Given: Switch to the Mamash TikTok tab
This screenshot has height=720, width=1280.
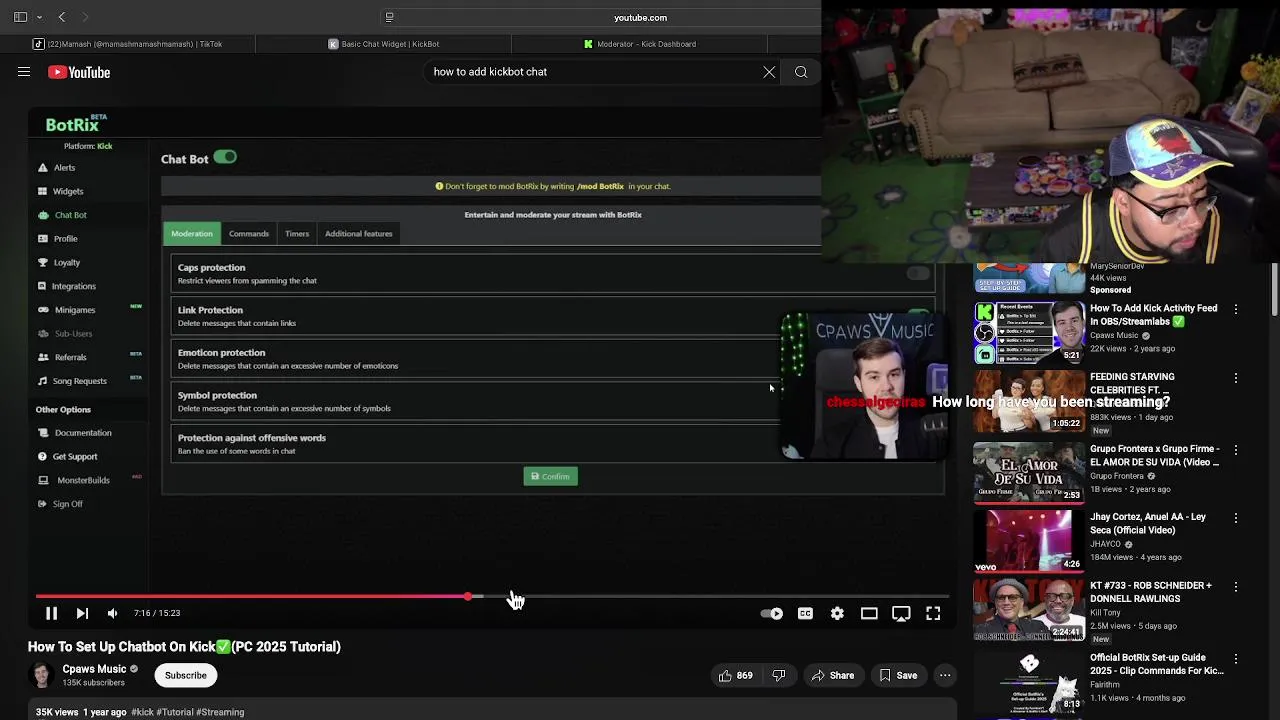Looking at the screenshot, I should [128, 44].
